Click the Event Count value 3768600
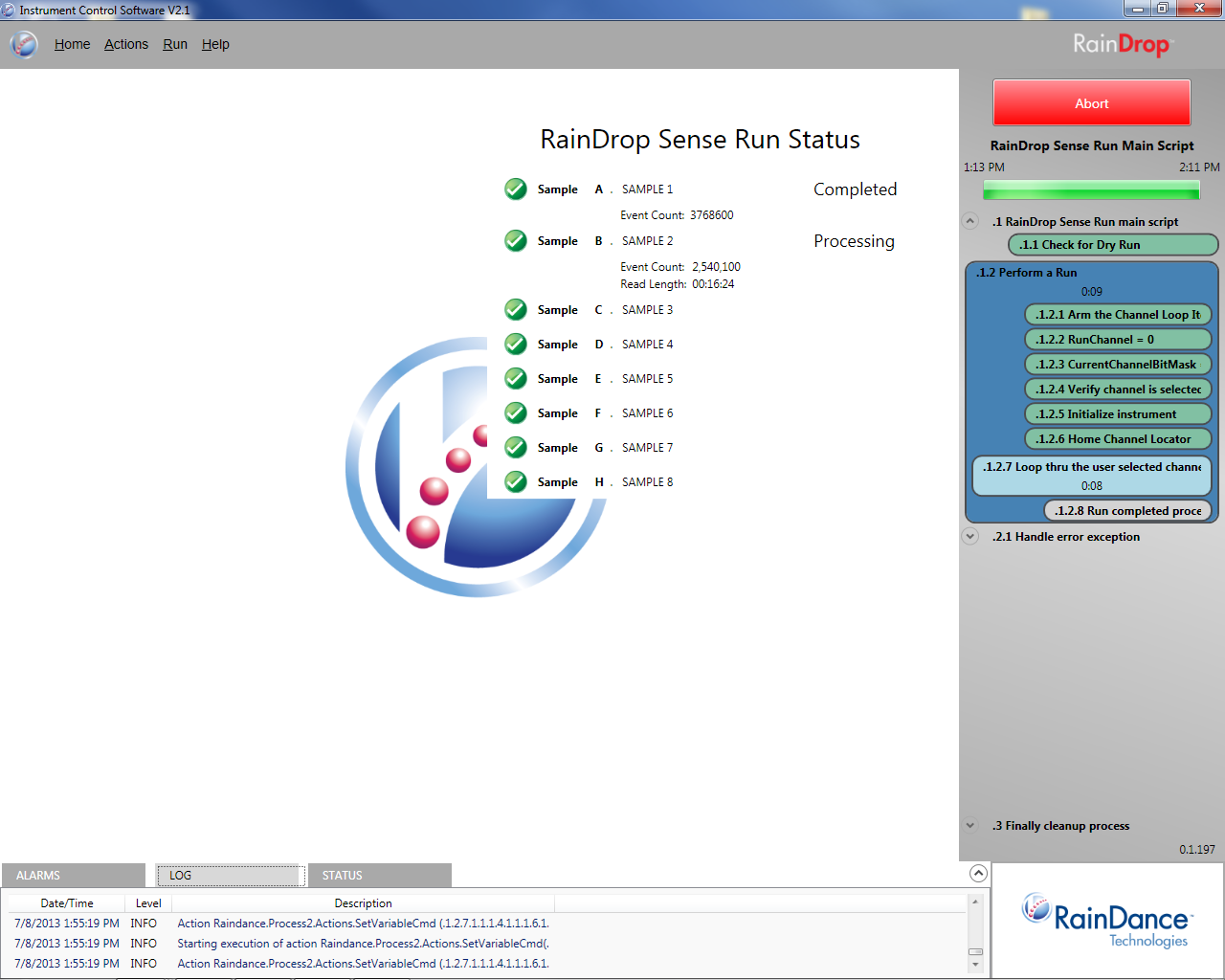Viewport: 1225px width, 980px height. (x=712, y=215)
